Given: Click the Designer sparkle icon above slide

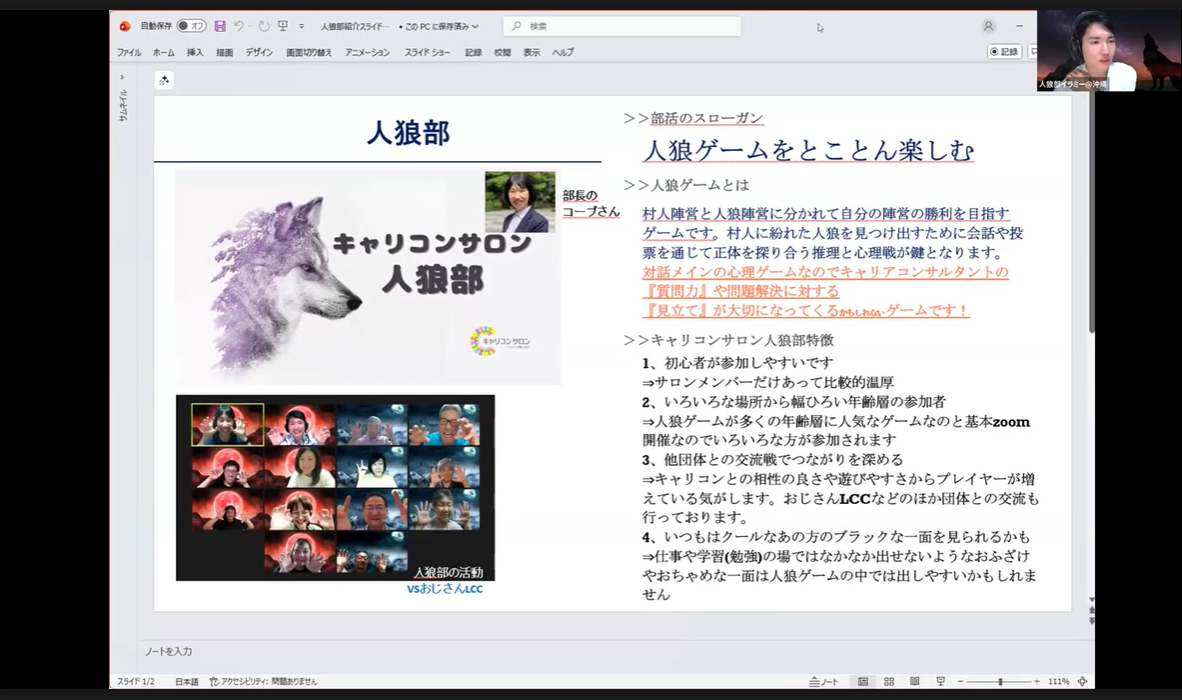Looking at the screenshot, I should (164, 80).
